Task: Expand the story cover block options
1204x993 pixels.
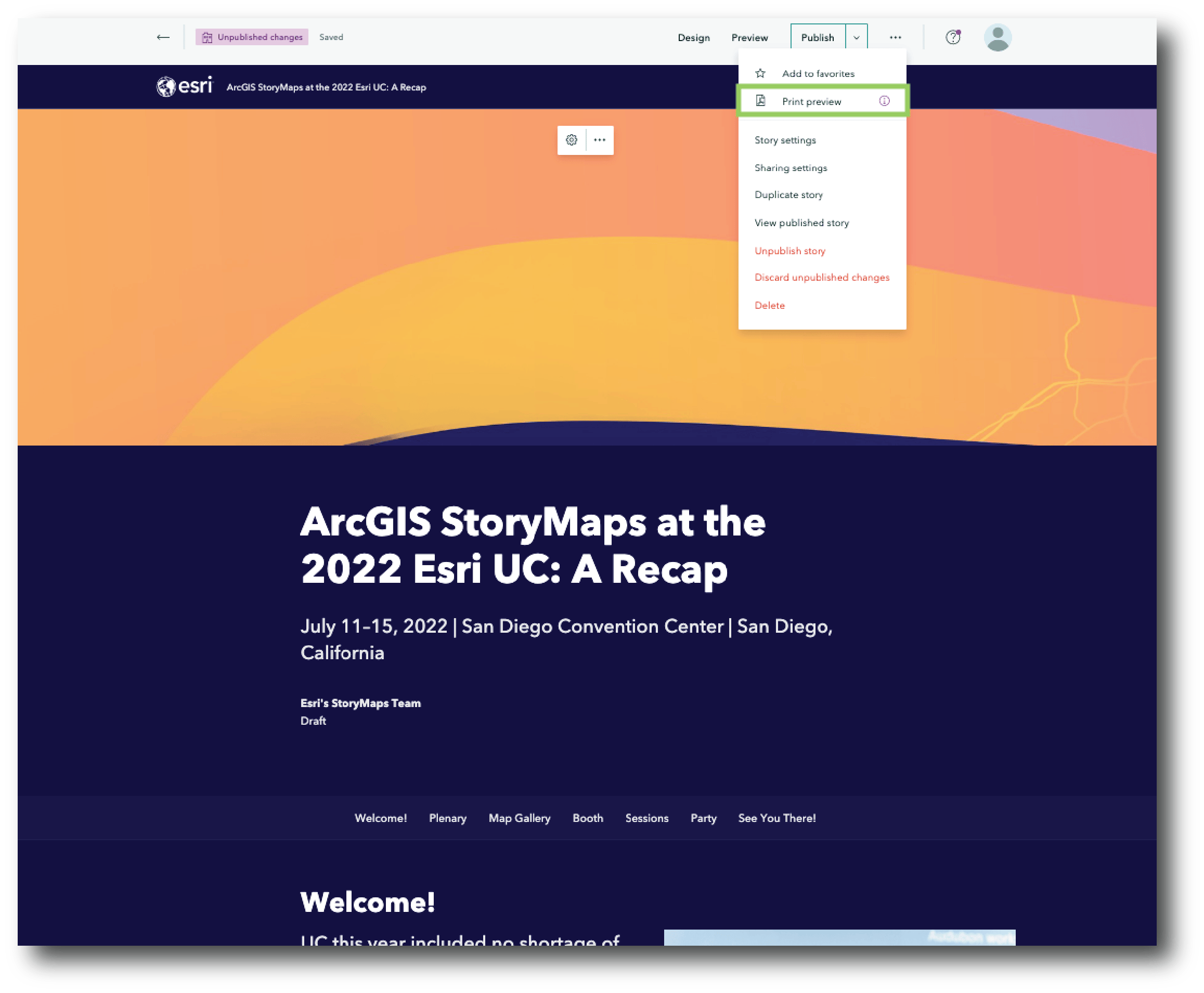Action: (598, 139)
